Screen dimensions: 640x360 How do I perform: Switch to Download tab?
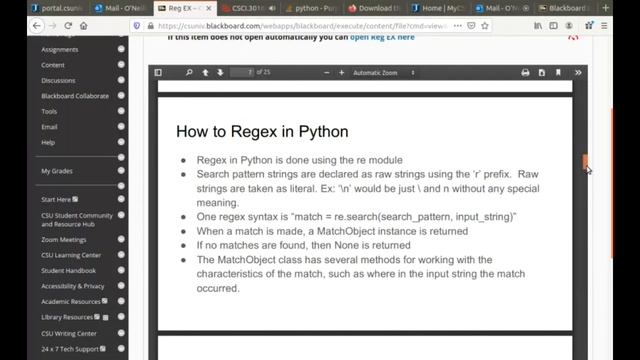pyautogui.click(x=375, y=8)
